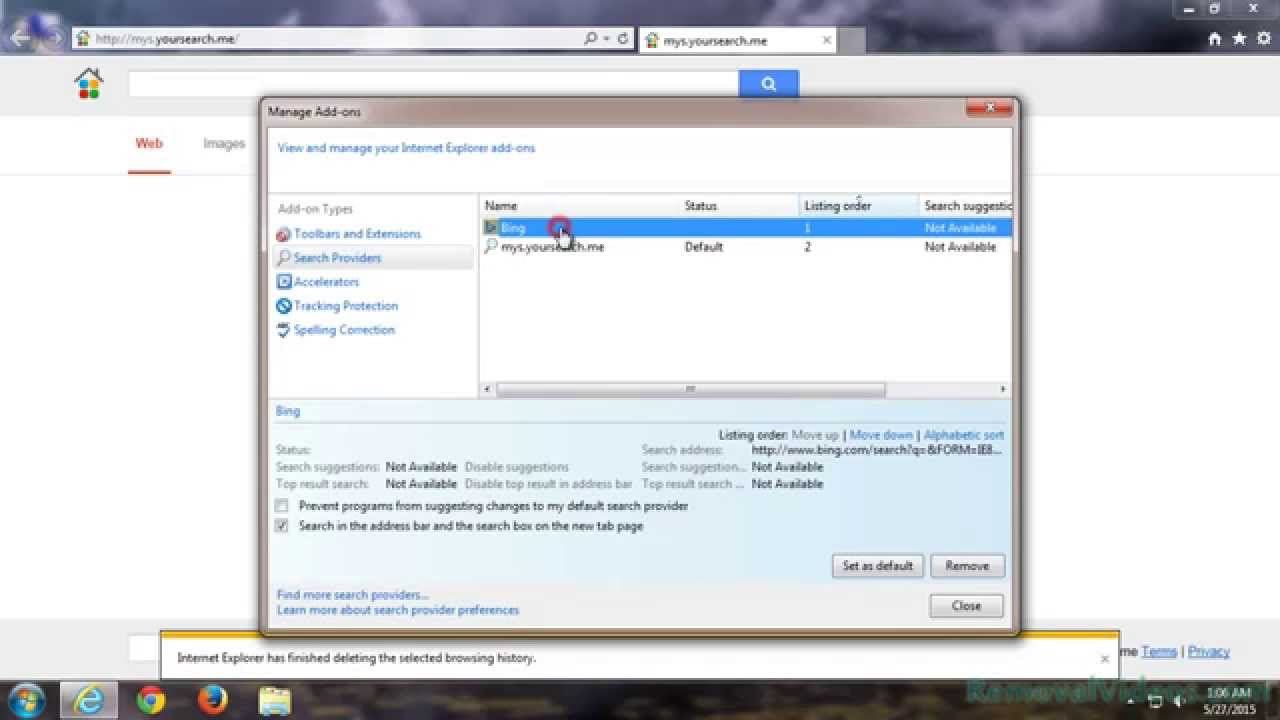Open Internet Explorer home icon at top right
This screenshot has width=1280, height=720.
click(1215, 39)
